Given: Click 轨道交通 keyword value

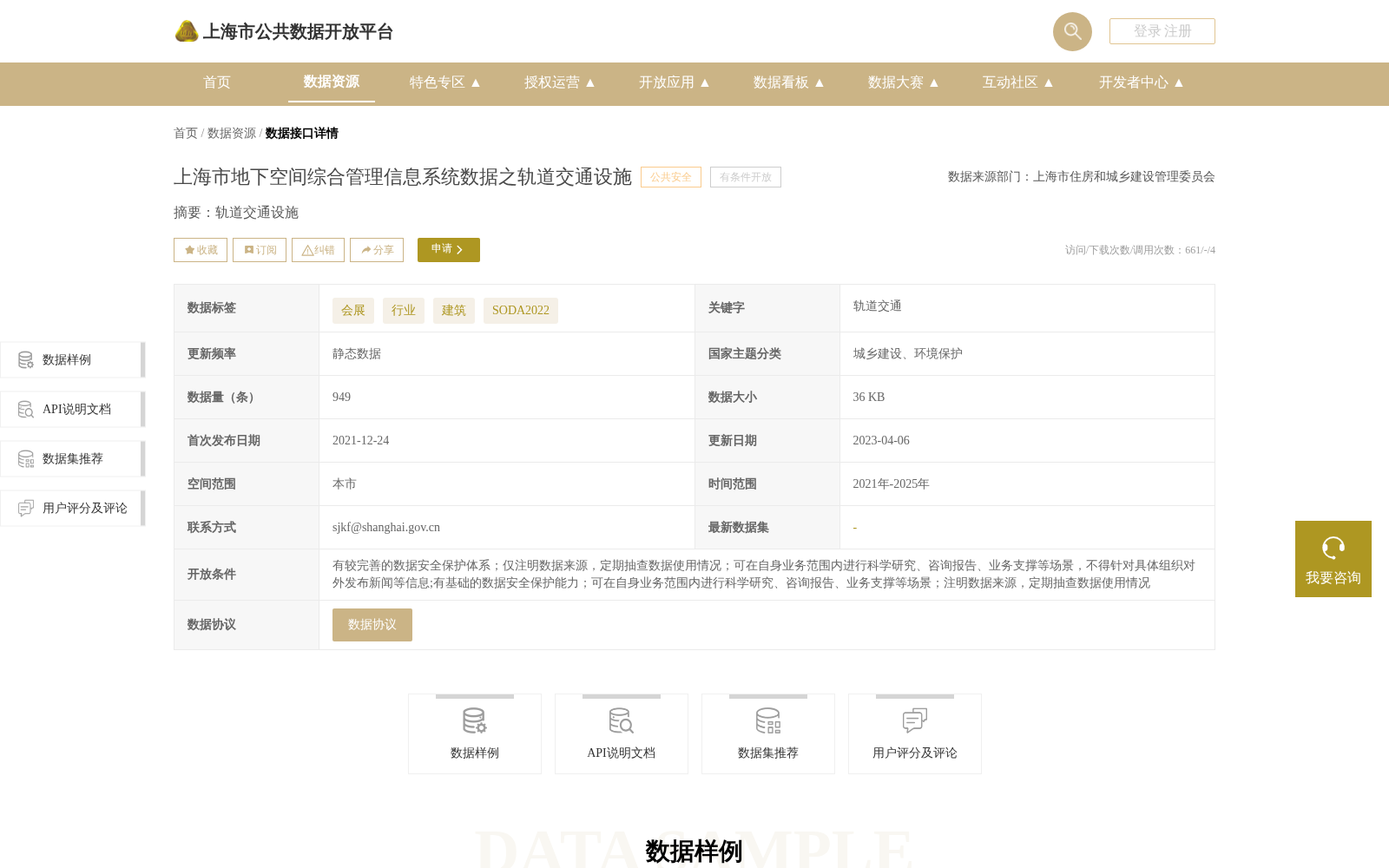Looking at the screenshot, I should pos(877,306).
